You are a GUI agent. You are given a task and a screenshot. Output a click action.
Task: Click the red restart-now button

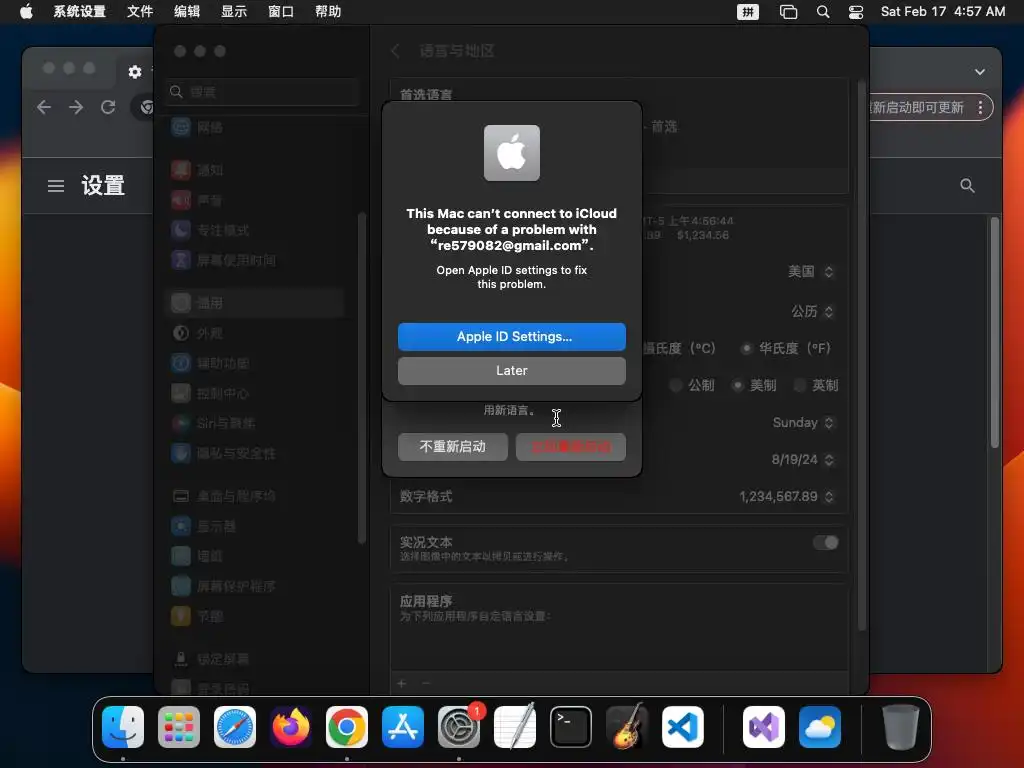point(571,447)
